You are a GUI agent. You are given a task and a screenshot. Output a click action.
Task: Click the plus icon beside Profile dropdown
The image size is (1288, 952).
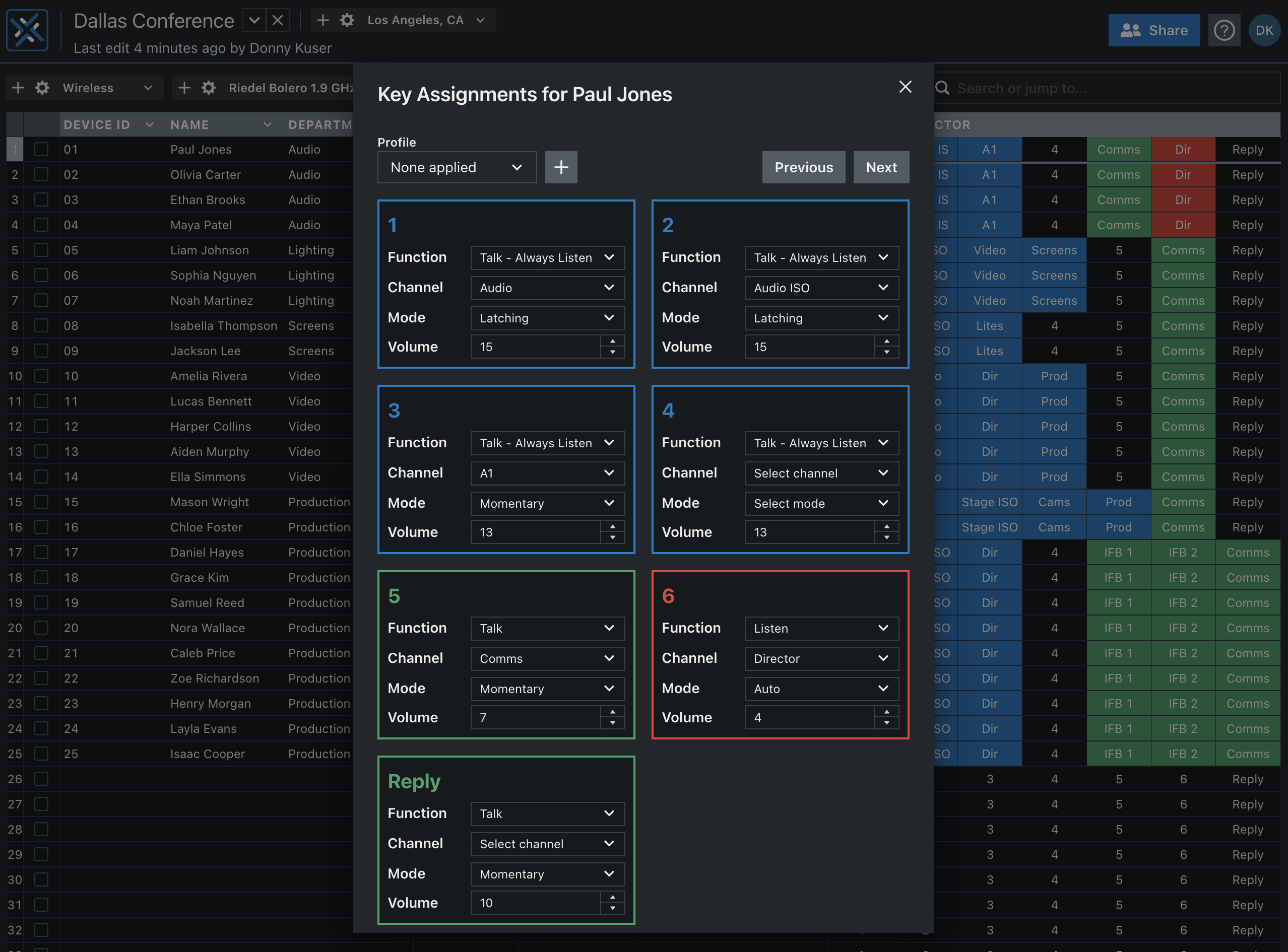[560, 167]
